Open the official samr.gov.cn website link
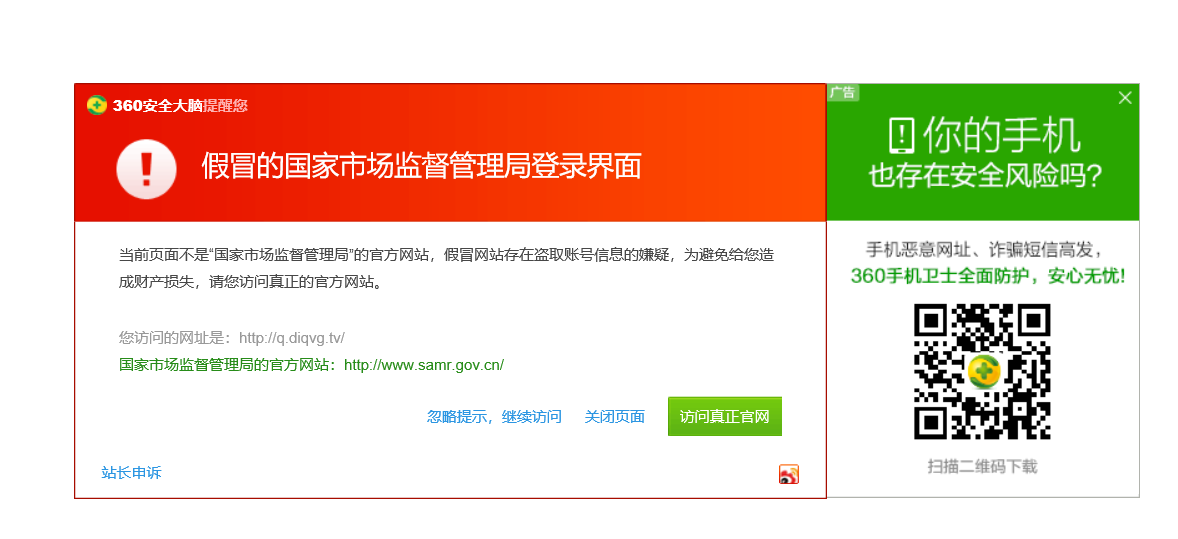The height and width of the screenshot is (539, 1178). (424, 365)
